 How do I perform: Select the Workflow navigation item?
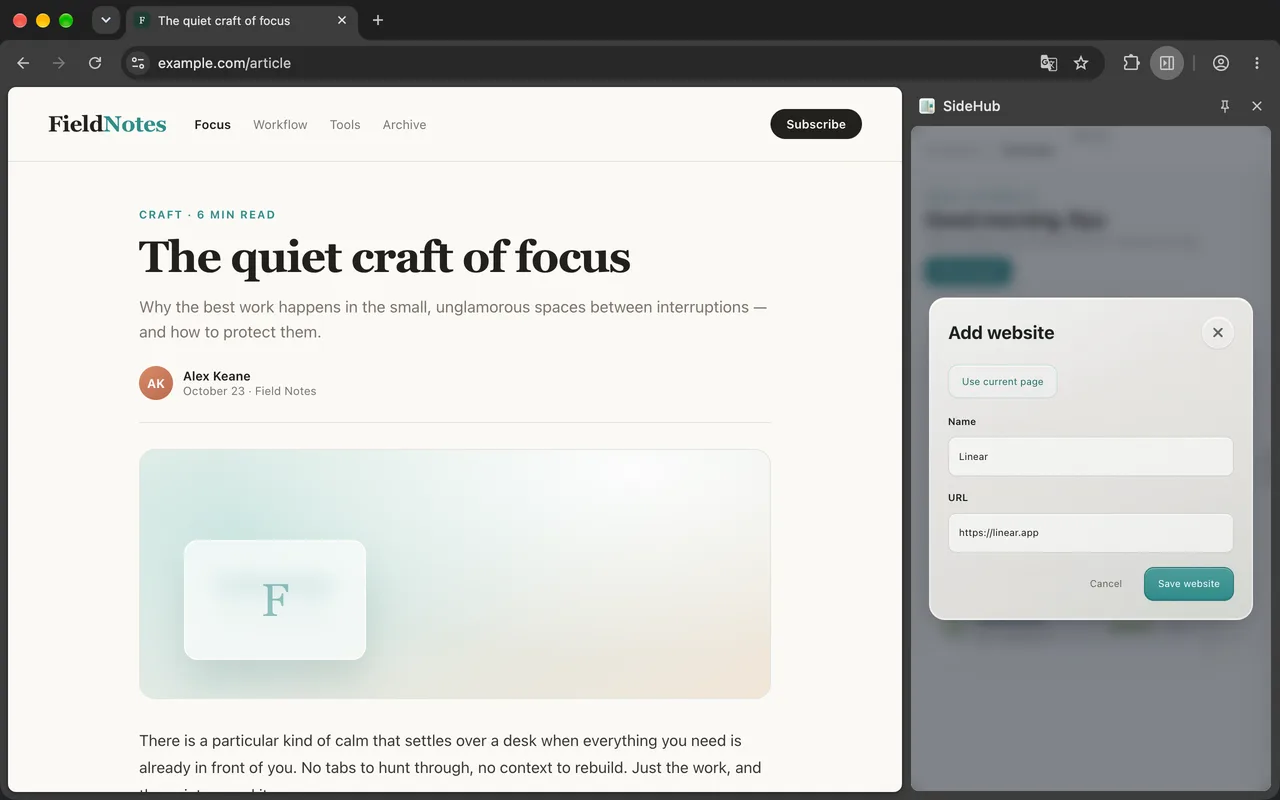pyautogui.click(x=280, y=125)
